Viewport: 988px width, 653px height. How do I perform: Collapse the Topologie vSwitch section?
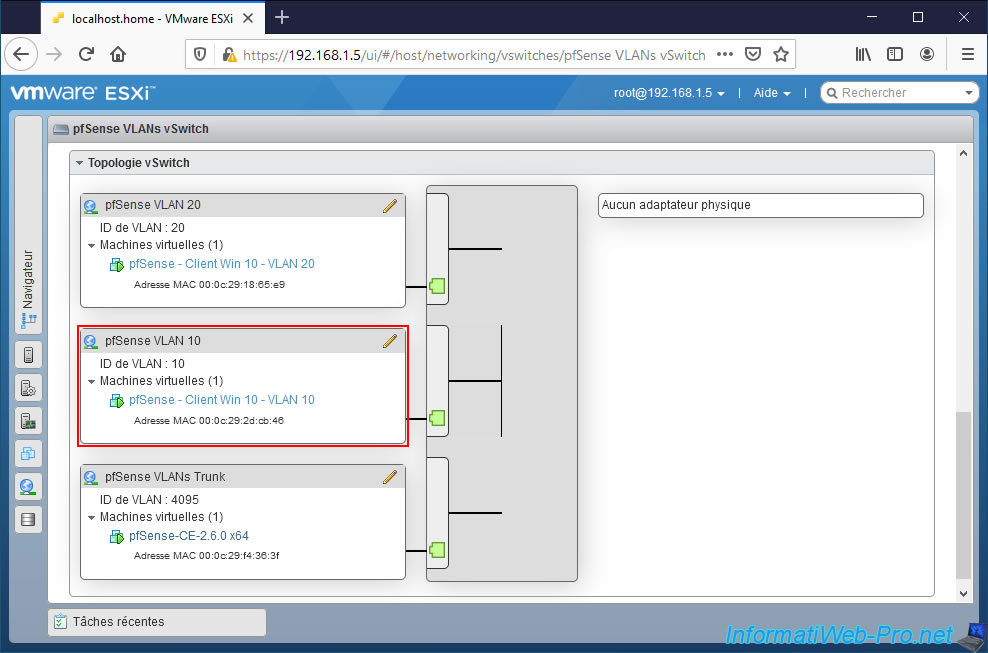coord(79,163)
